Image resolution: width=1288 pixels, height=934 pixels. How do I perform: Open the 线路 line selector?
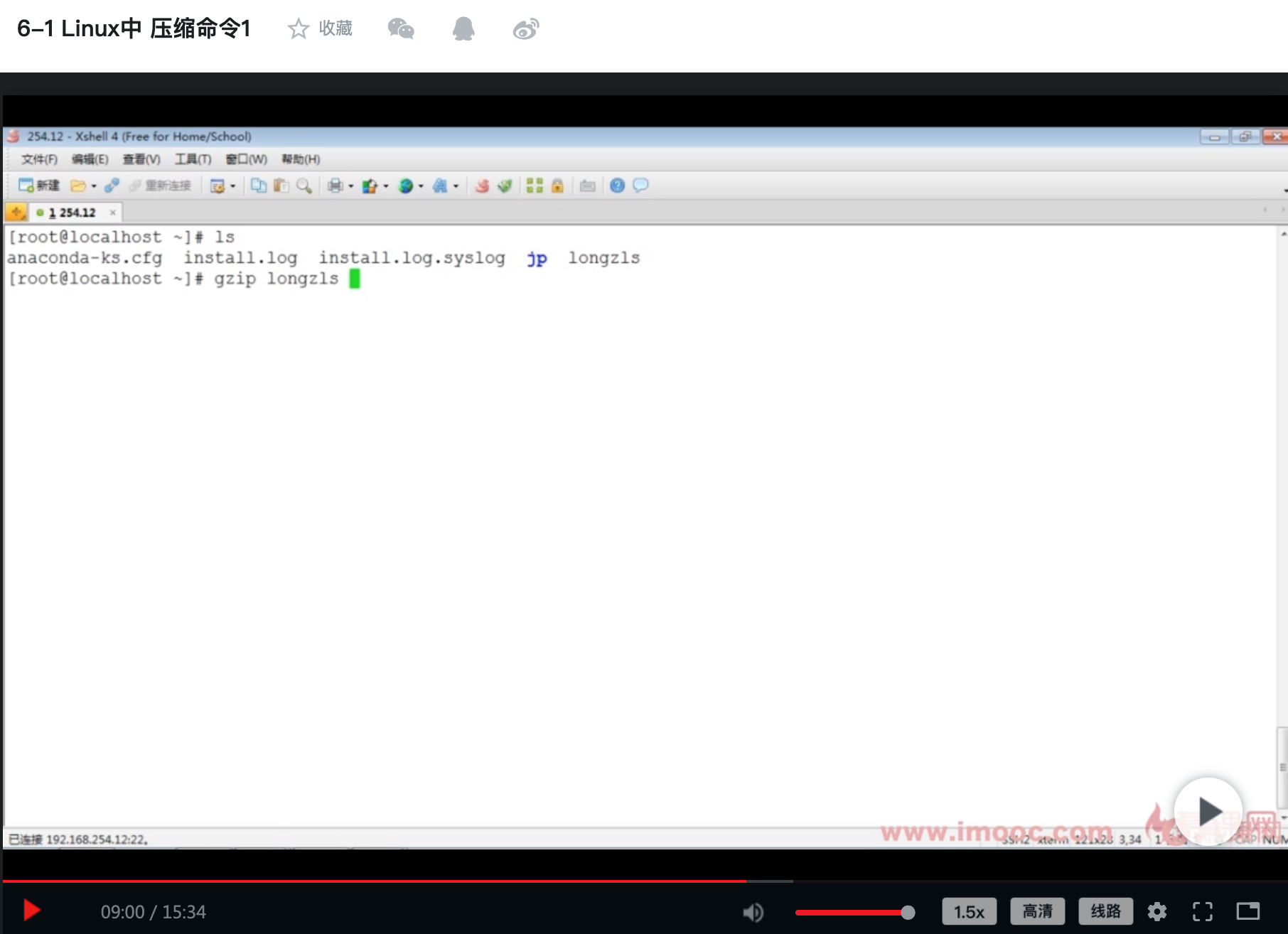1106,911
